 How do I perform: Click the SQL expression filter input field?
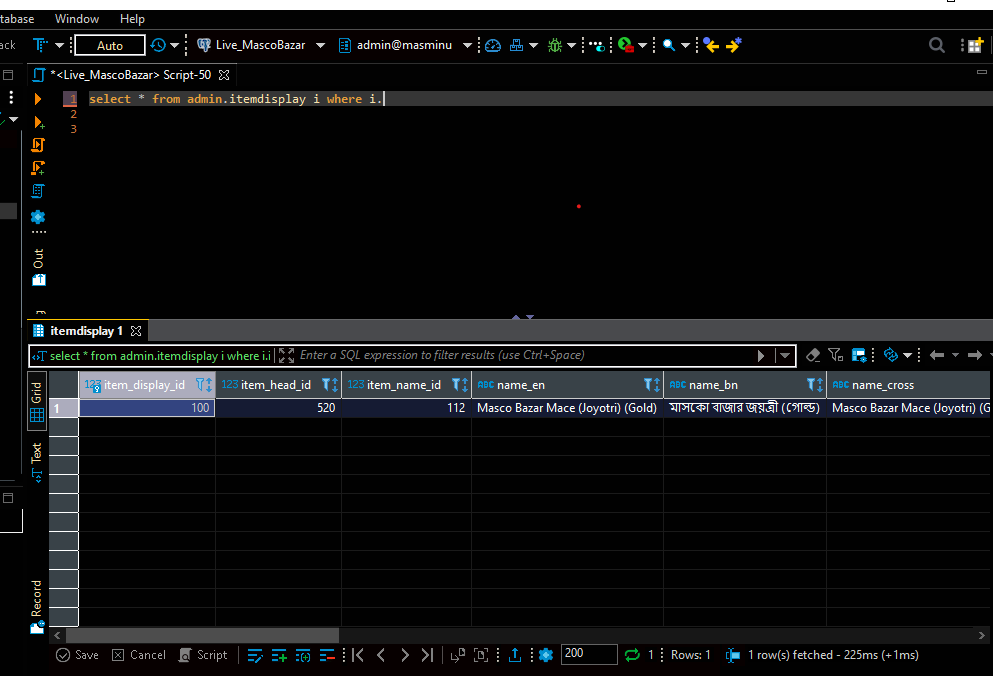[x=526, y=355]
